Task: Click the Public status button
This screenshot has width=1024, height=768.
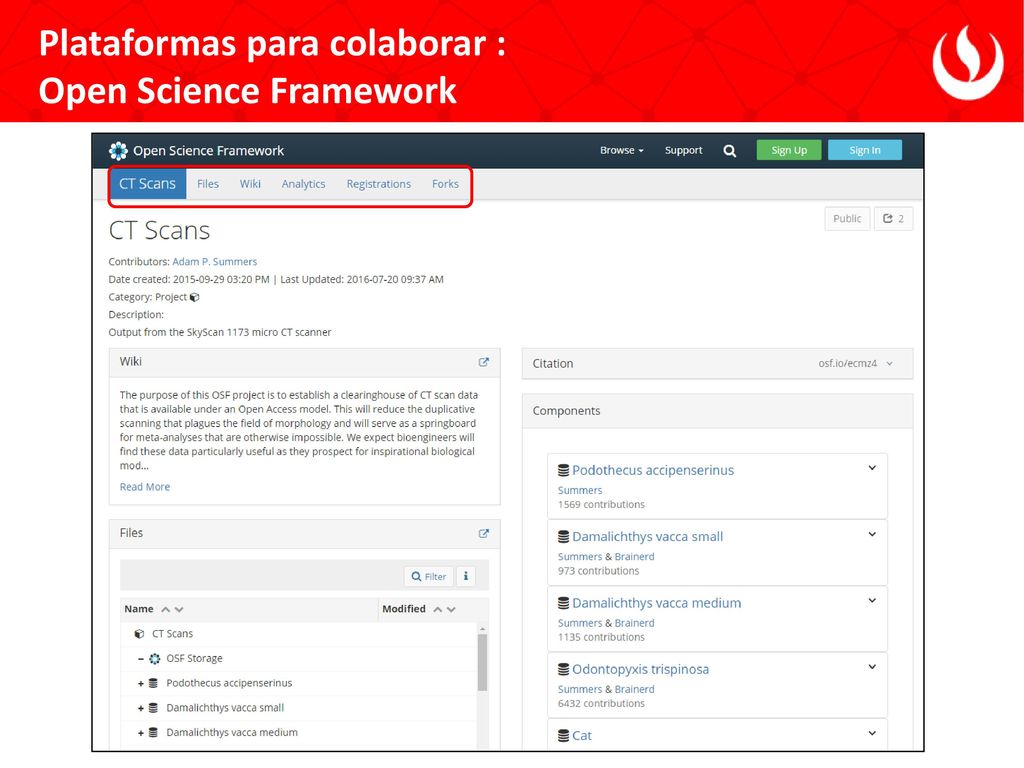Action: [847, 219]
